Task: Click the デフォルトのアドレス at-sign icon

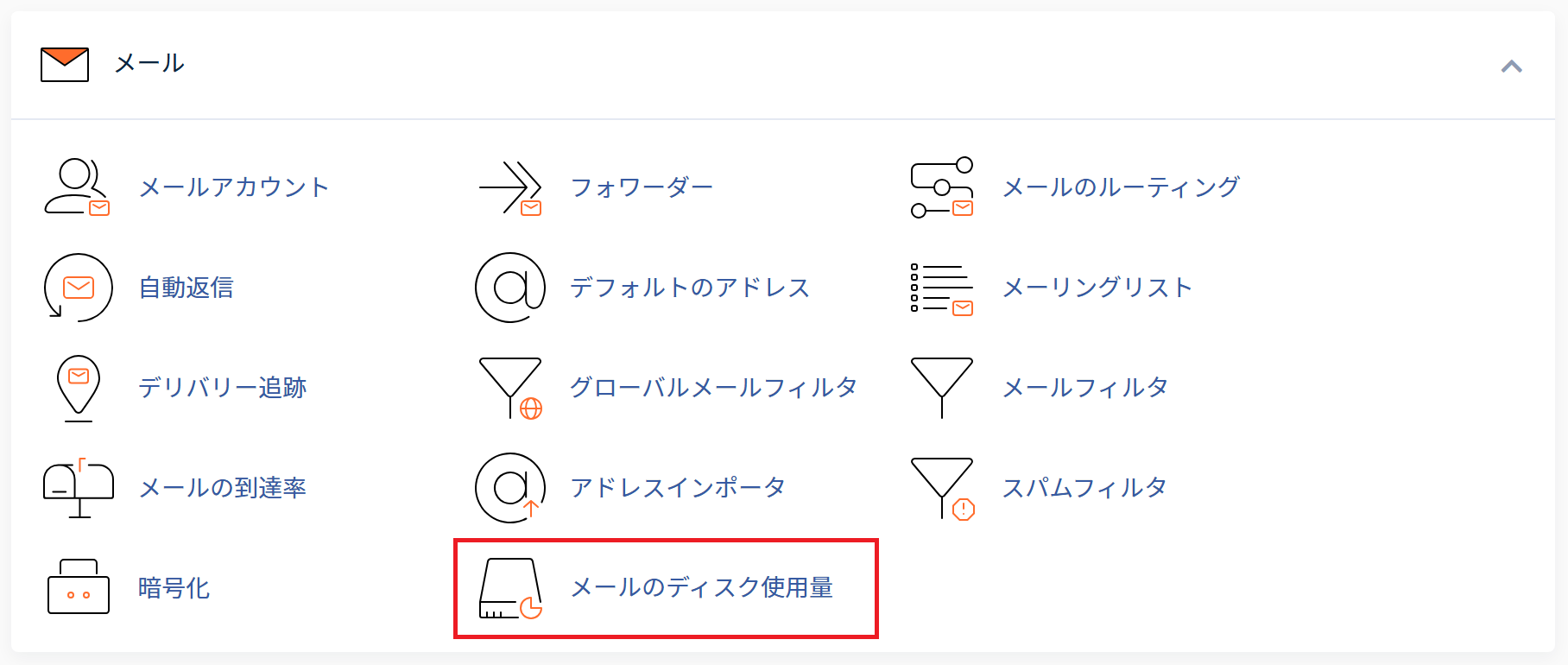Action: click(510, 288)
